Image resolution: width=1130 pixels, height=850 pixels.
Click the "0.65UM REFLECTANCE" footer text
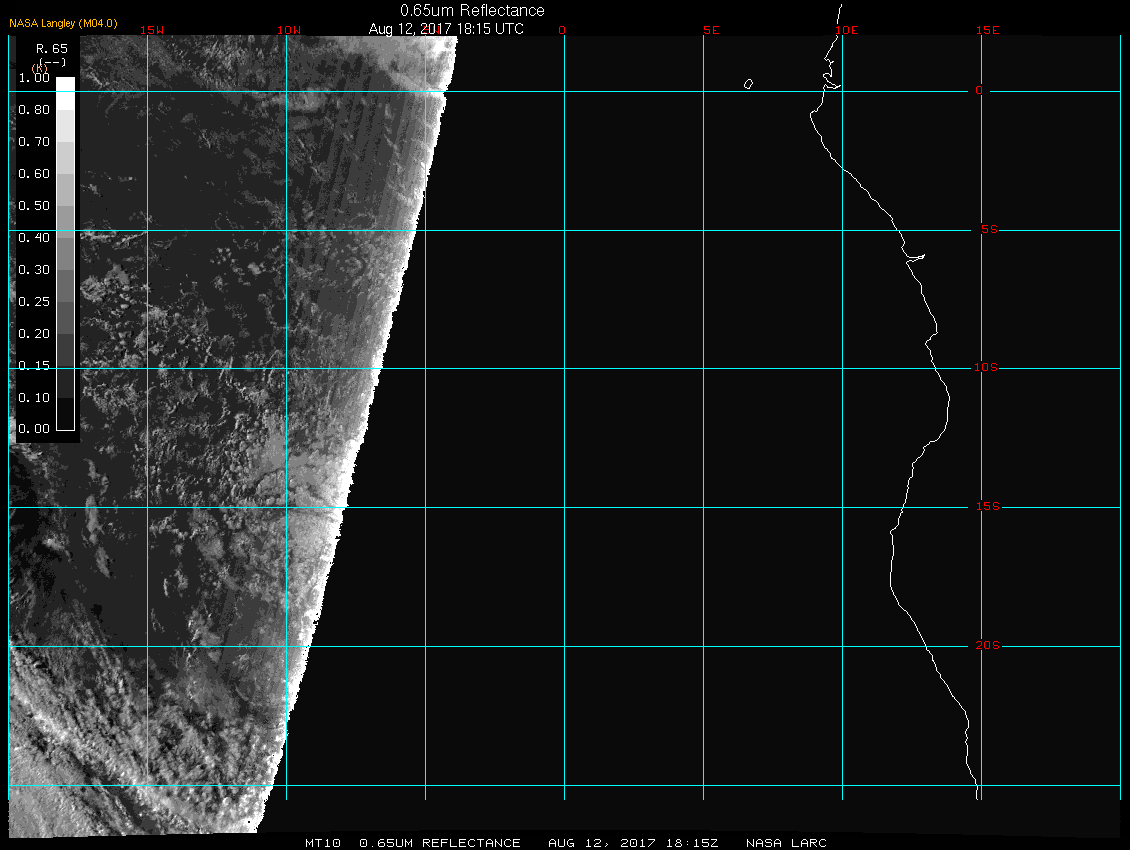tap(440, 842)
